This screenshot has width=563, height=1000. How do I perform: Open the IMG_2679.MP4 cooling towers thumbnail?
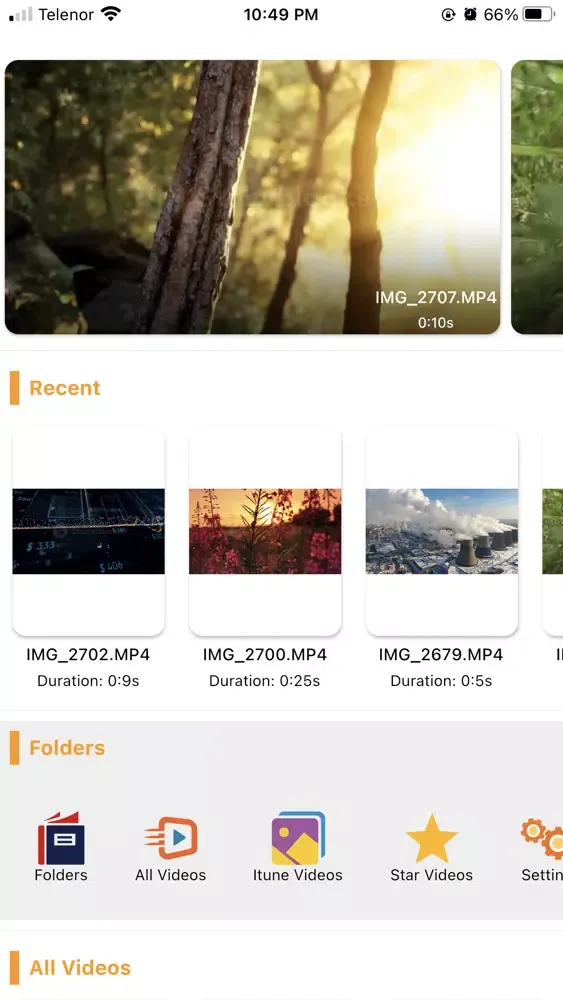[442, 533]
